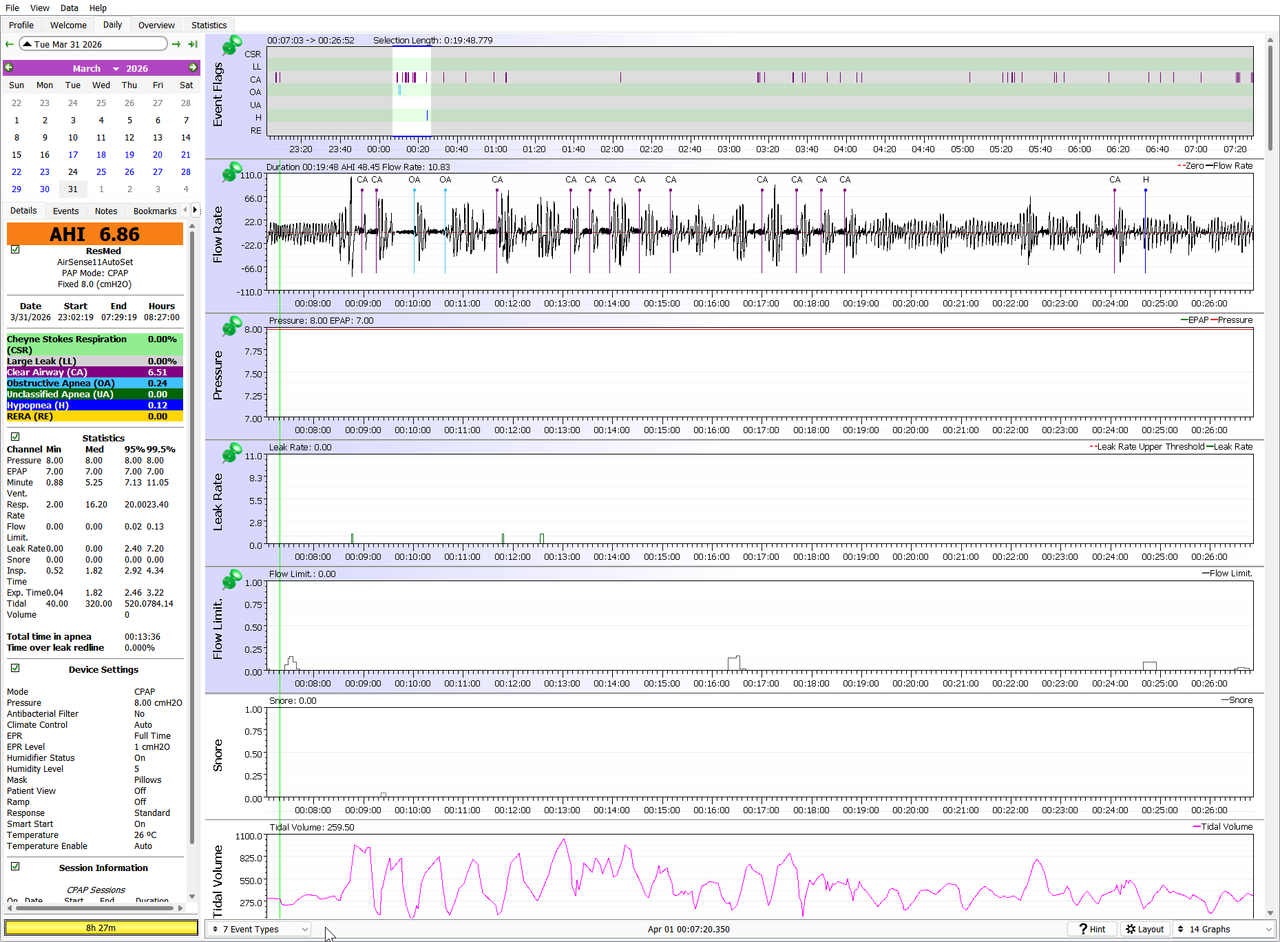Image resolution: width=1280 pixels, height=942 pixels.
Task: Go to next day with green right arrow
Action: pyautogui.click(x=176, y=44)
